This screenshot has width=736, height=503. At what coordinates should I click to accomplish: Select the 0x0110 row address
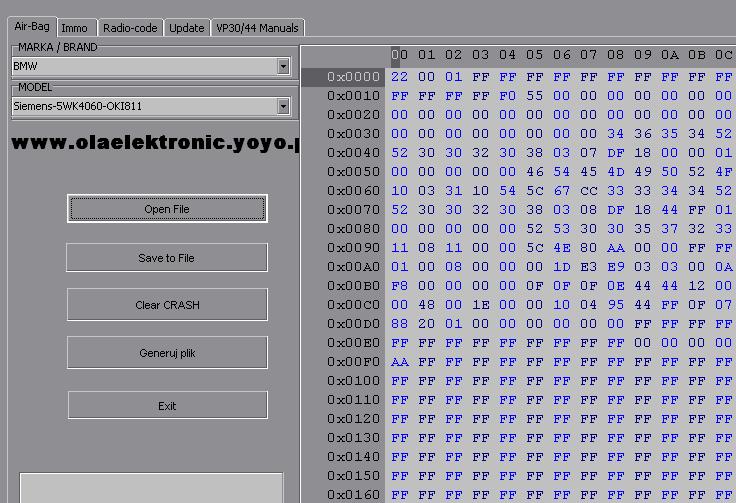pyautogui.click(x=353, y=400)
